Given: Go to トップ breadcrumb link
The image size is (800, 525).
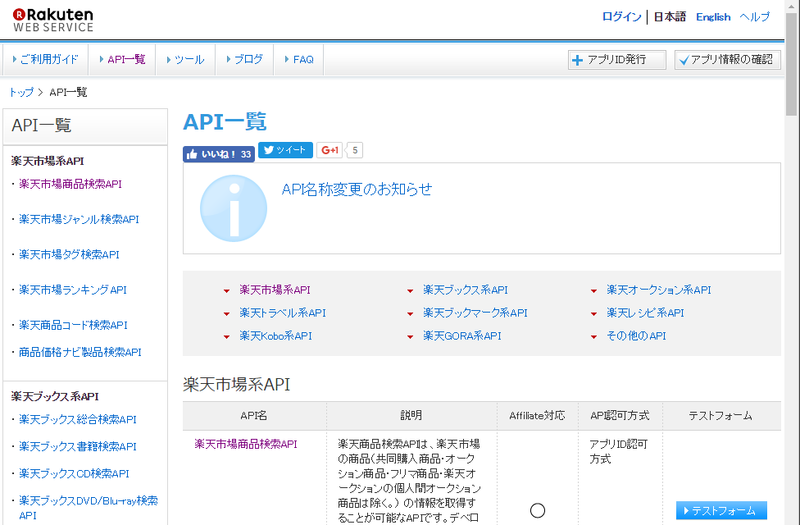Looking at the screenshot, I should tap(21, 92).
